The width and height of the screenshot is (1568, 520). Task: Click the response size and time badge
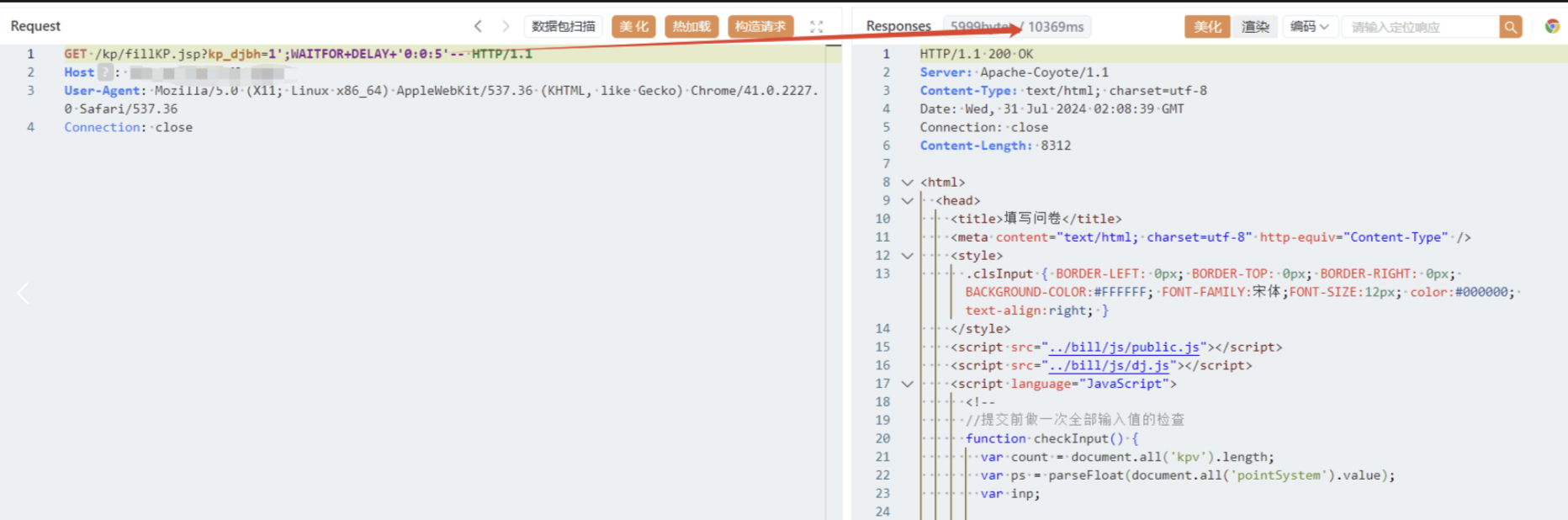(1017, 27)
